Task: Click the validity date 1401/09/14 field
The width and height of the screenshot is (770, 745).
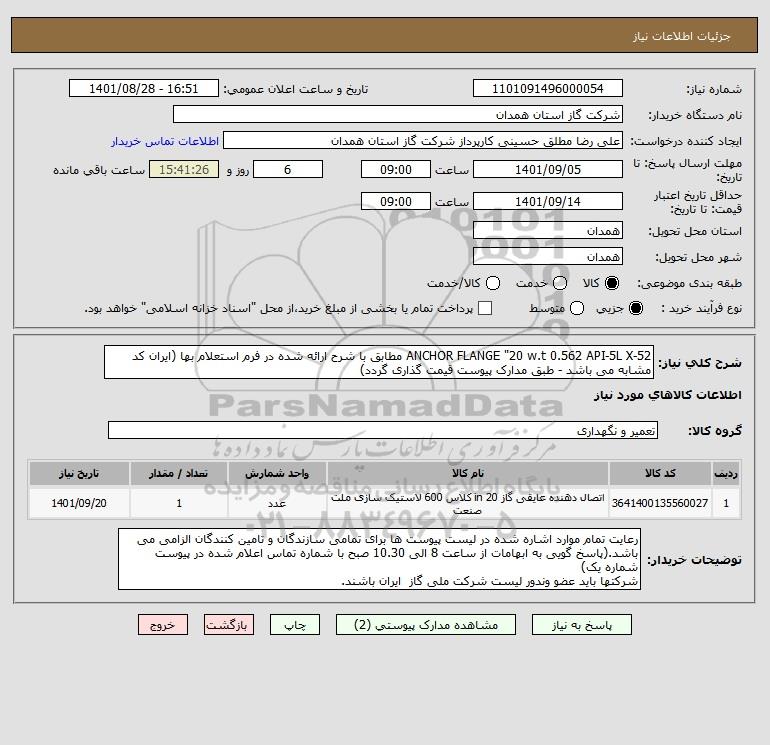Action: 548,201
